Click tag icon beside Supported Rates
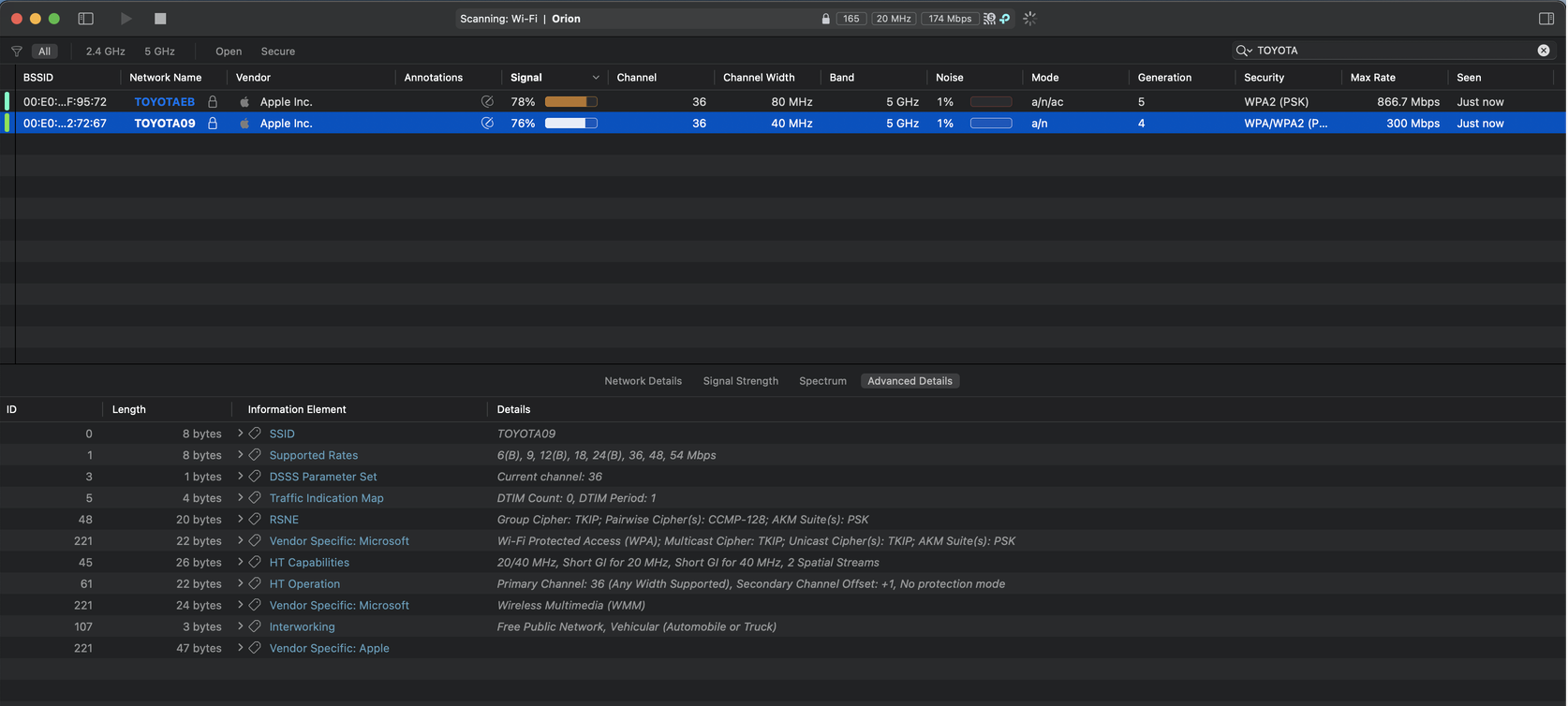This screenshot has width=1568, height=706. pyautogui.click(x=255, y=455)
